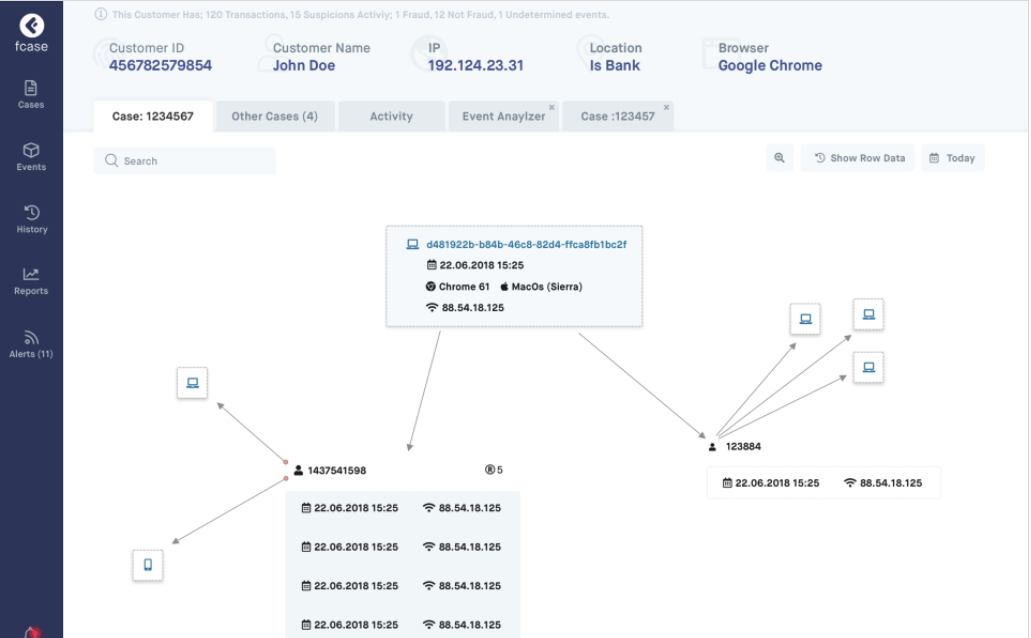Click the Today date button
1031x638 pixels.
(x=952, y=158)
